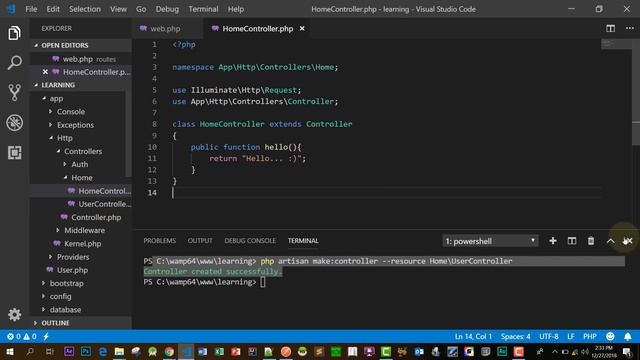This screenshot has height=360, width=640.
Task: Close HomeController.p... in Open Editors list
Action: (x=45, y=72)
